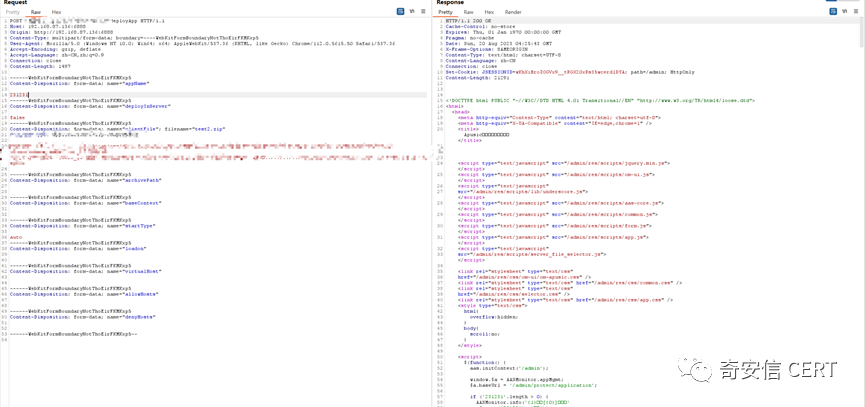Click the form-data name="startType" line
The image size is (865, 407).
[x=83, y=226]
